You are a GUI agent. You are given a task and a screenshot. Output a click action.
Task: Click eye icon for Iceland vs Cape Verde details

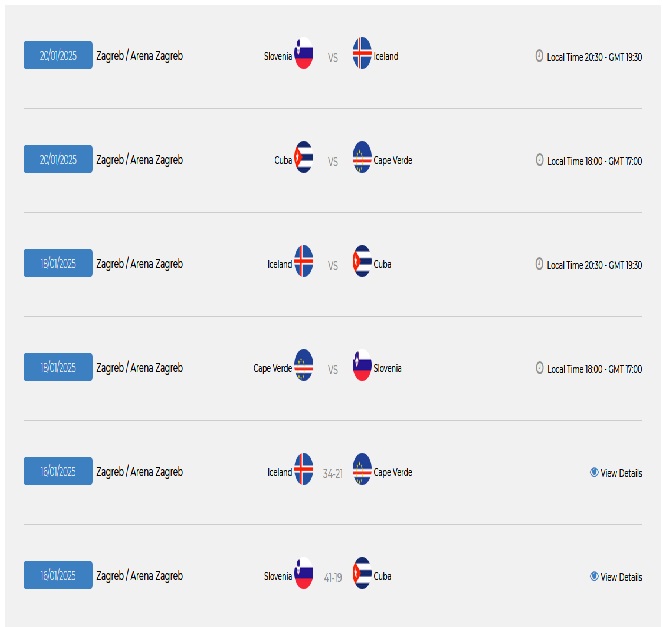pos(594,472)
